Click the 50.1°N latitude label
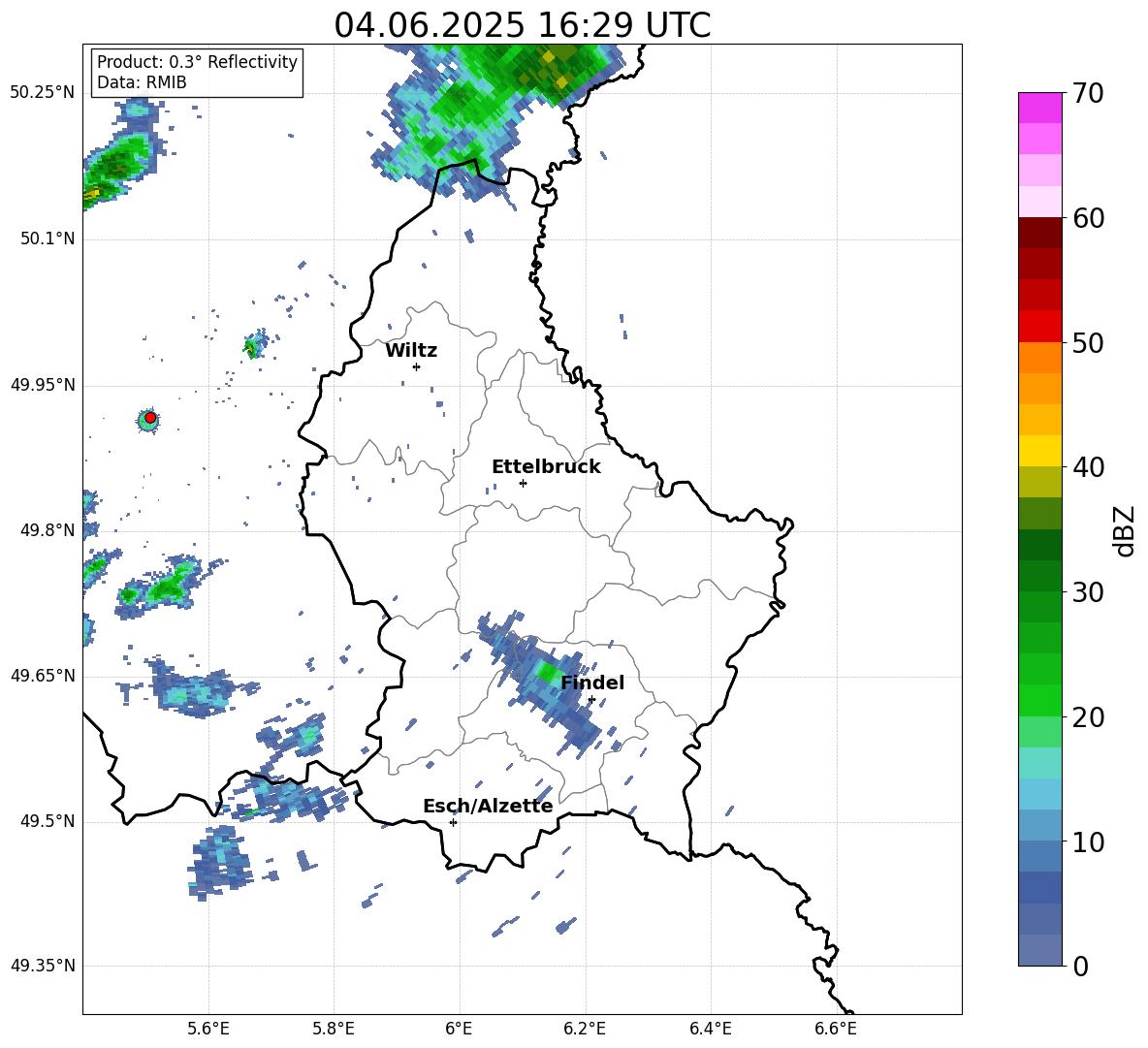Screen dimensions: 1148x1048 (x=48, y=239)
